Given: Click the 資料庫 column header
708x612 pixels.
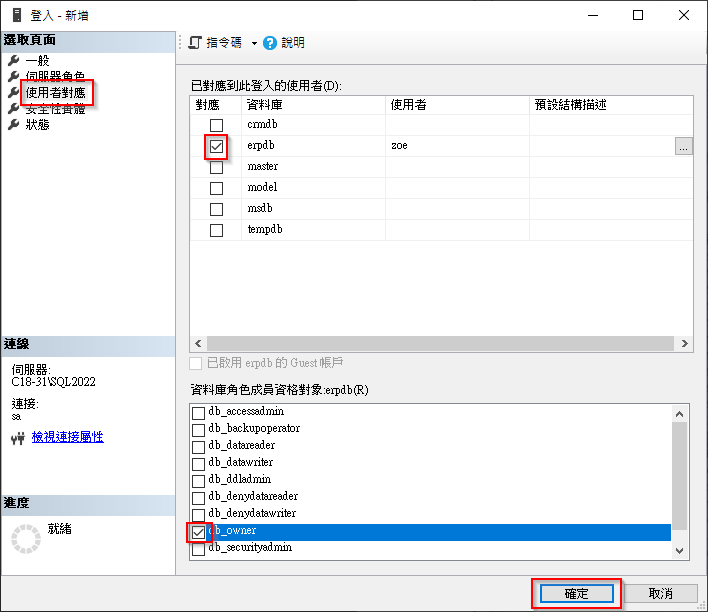Looking at the screenshot, I should tap(313, 105).
